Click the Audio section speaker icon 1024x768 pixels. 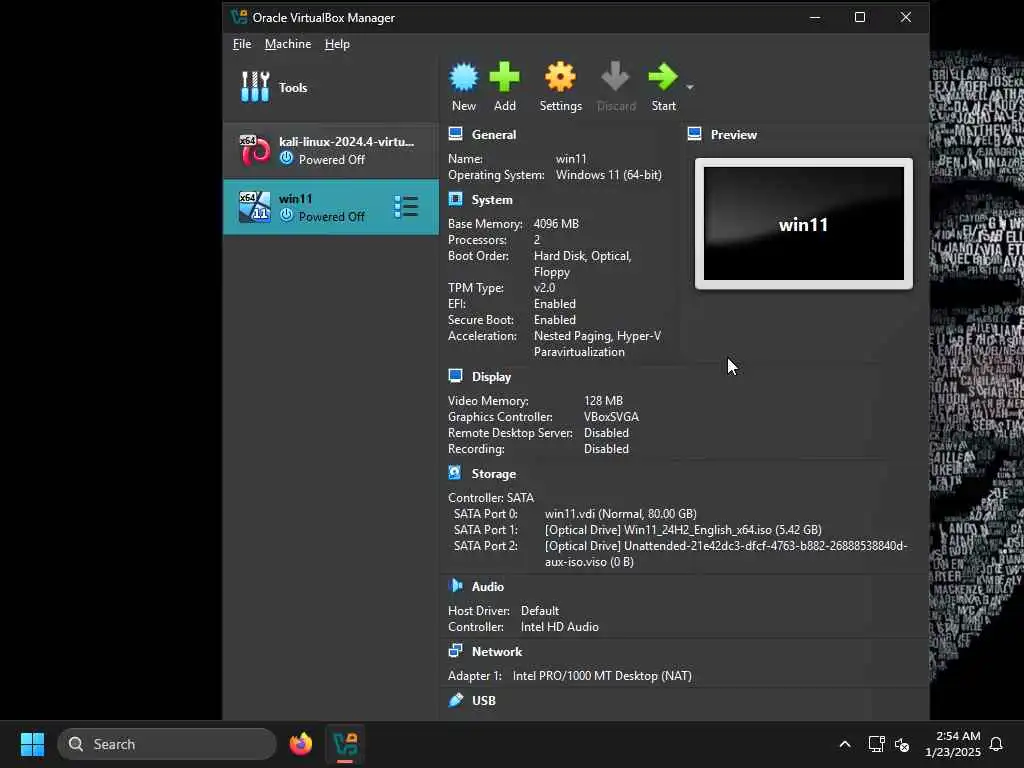tap(456, 586)
